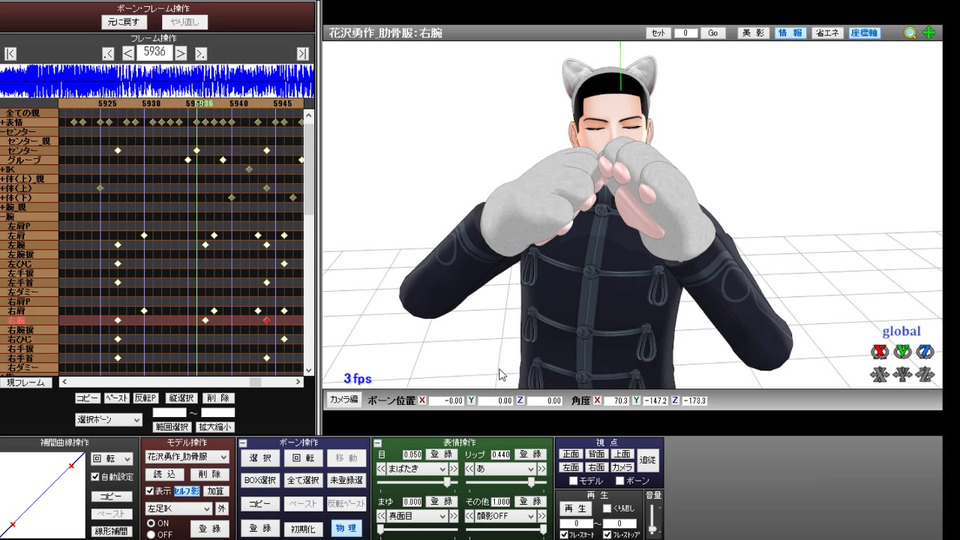Toggle the くり返し repeat checkbox
The height and width of the screenshot is (540, 960).
[607, 508]
